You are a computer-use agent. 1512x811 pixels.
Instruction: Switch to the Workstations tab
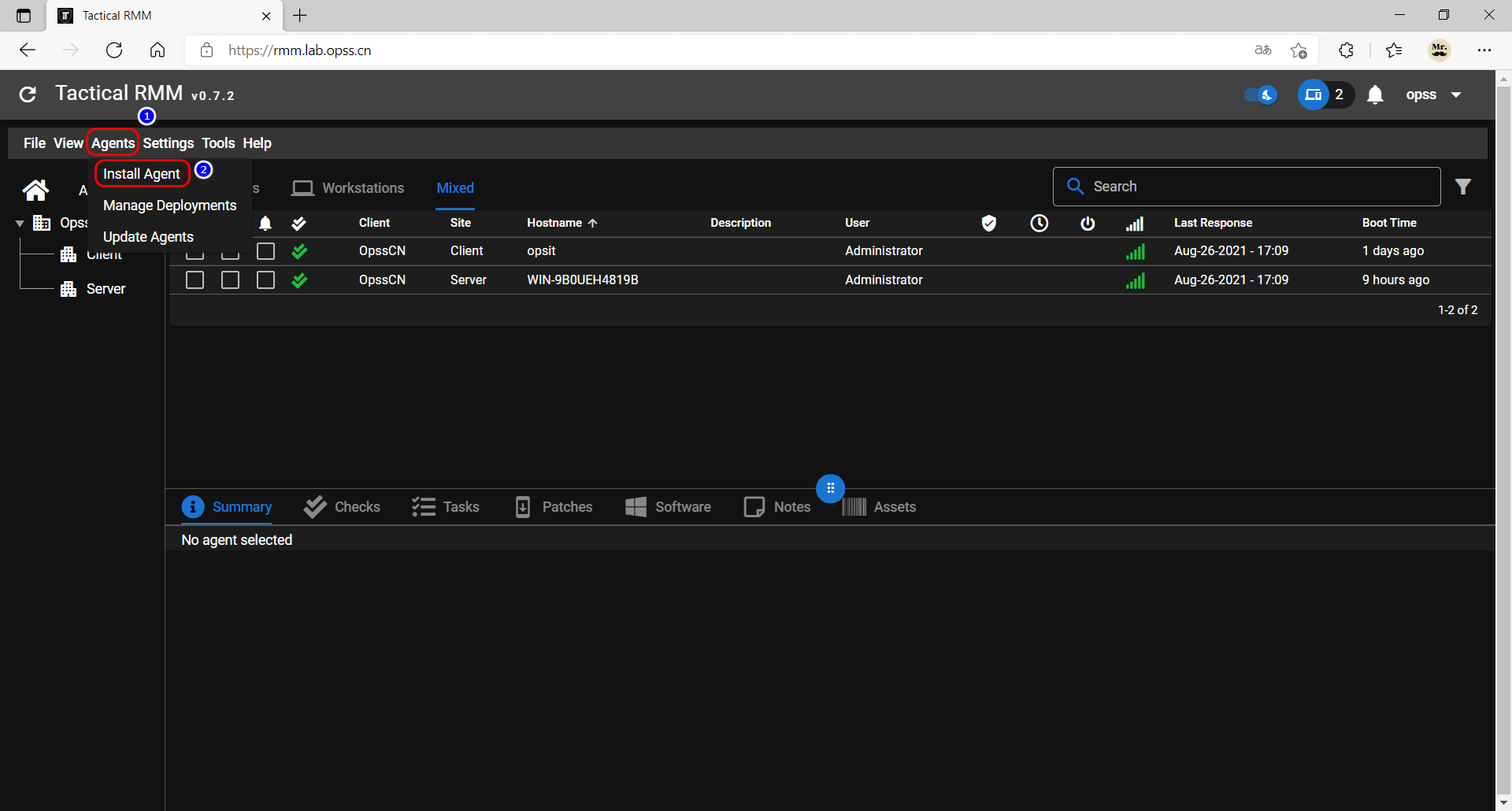coord(347,188)
